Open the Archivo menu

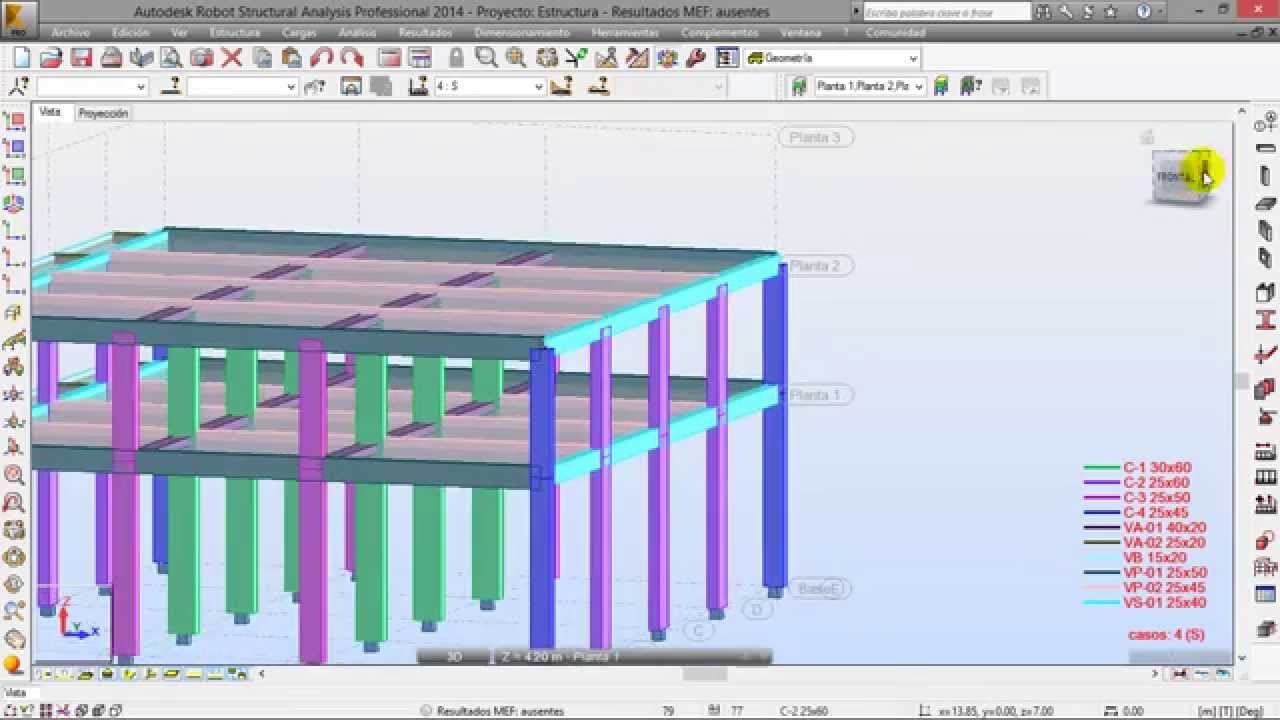click(x=70, y=33)
